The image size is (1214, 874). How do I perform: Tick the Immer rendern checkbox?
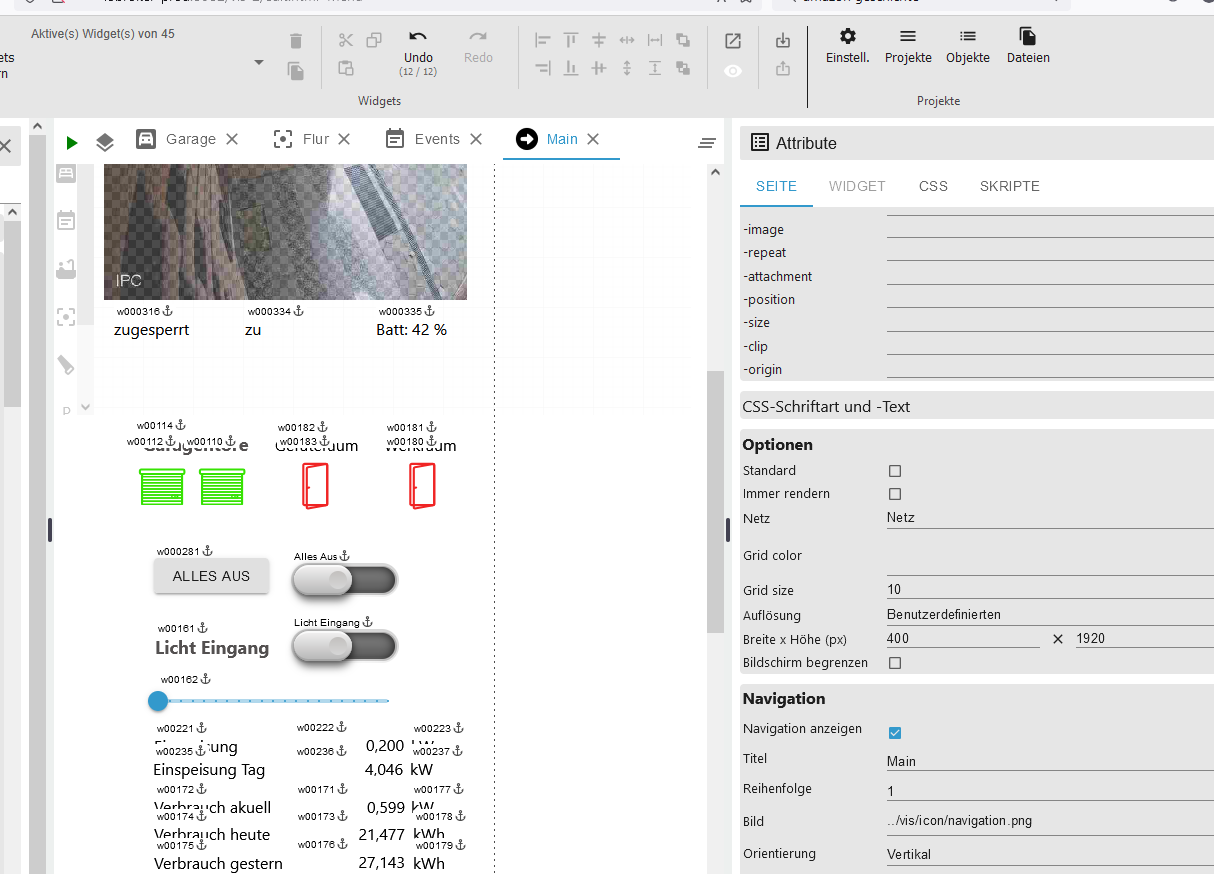point(895,494)
